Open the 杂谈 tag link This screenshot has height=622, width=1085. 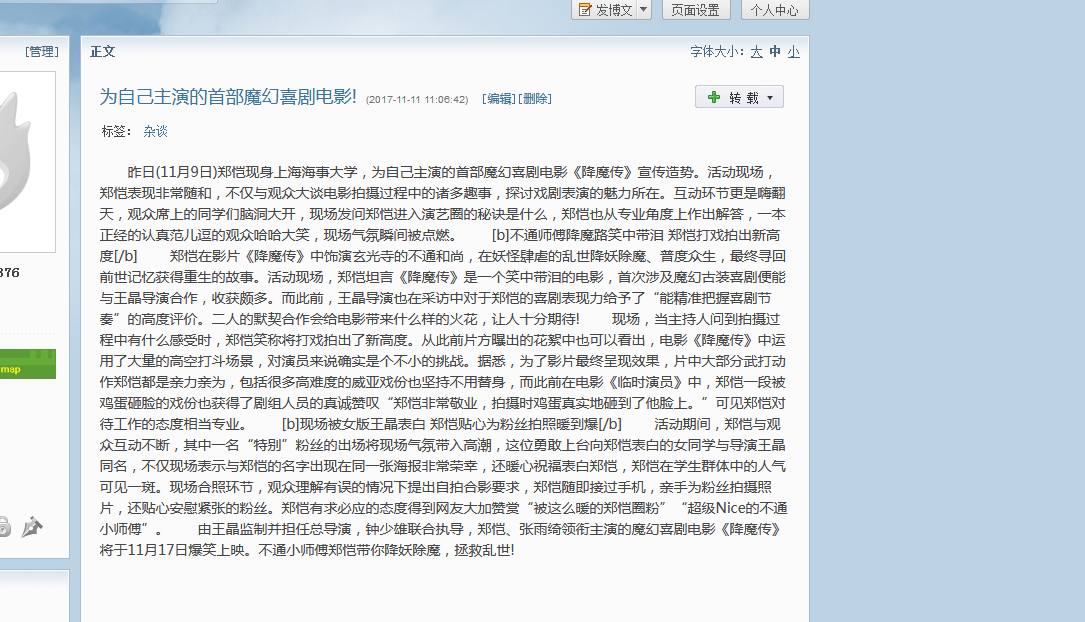(155, 131)
